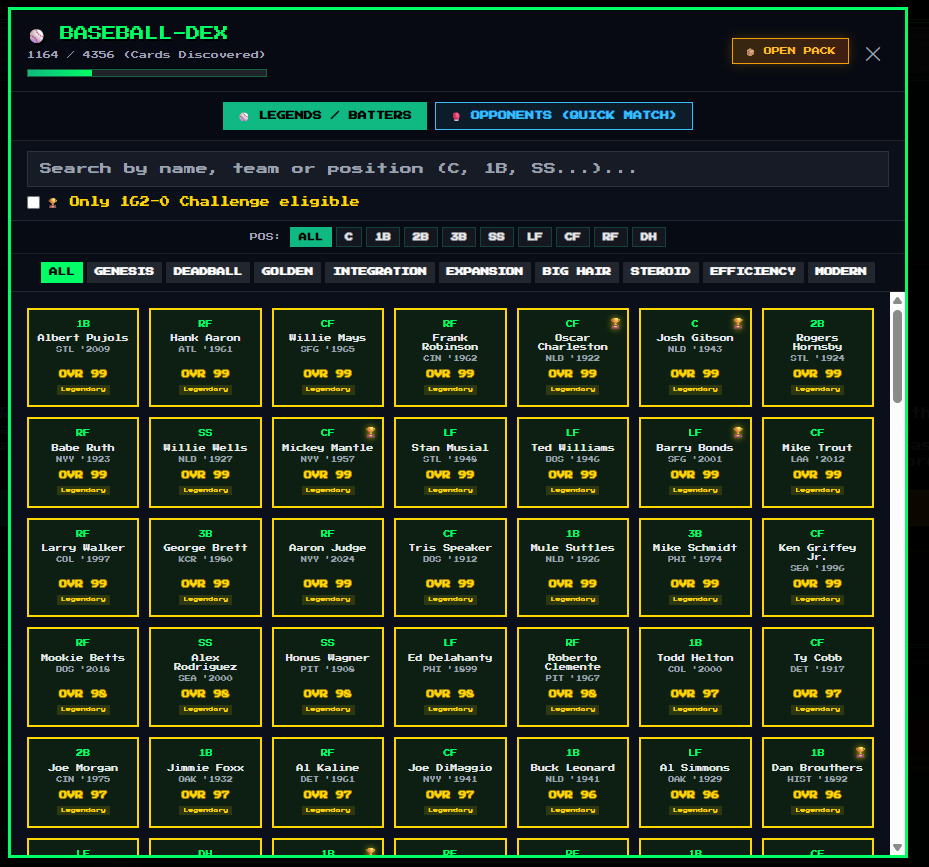The image size is (929, 867).
Task: Open the Mike Schmidt card
Action: click(x=695, y=567)
